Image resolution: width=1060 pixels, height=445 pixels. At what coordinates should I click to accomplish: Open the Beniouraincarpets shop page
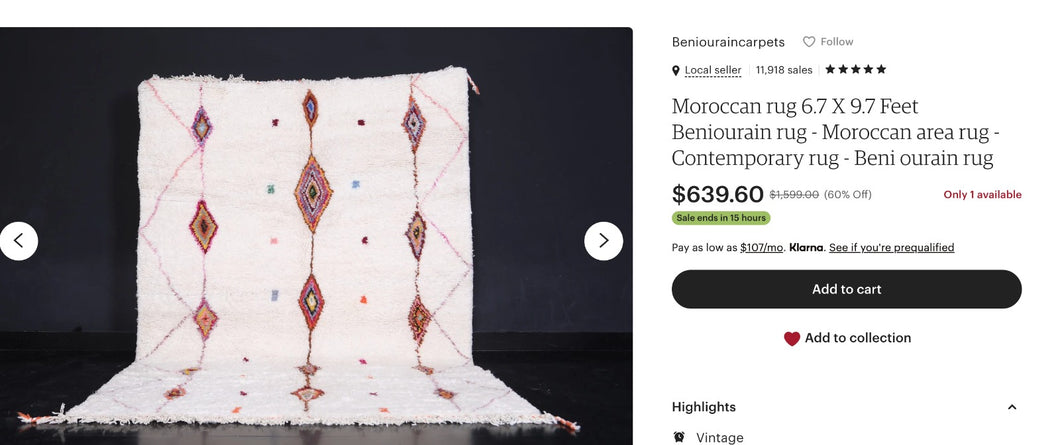[x=728, y=42]
